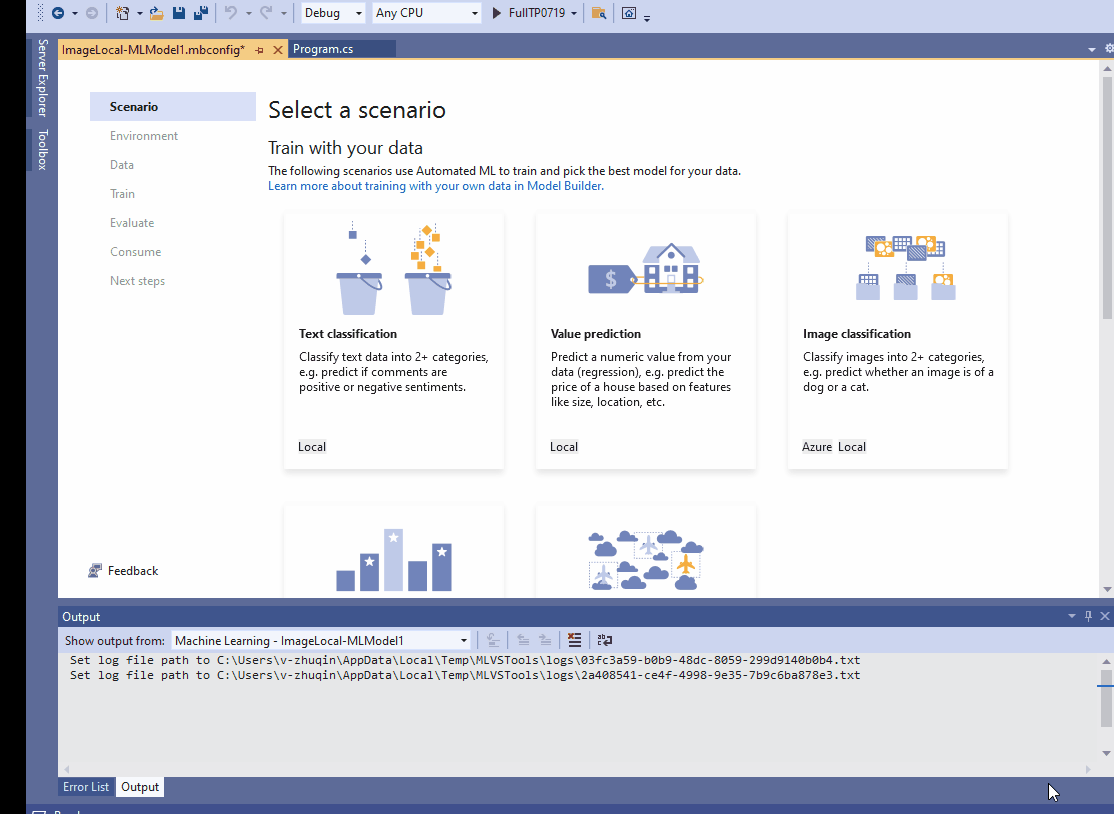Click the scroll down arrow of scenario page

click(1107, 589)
